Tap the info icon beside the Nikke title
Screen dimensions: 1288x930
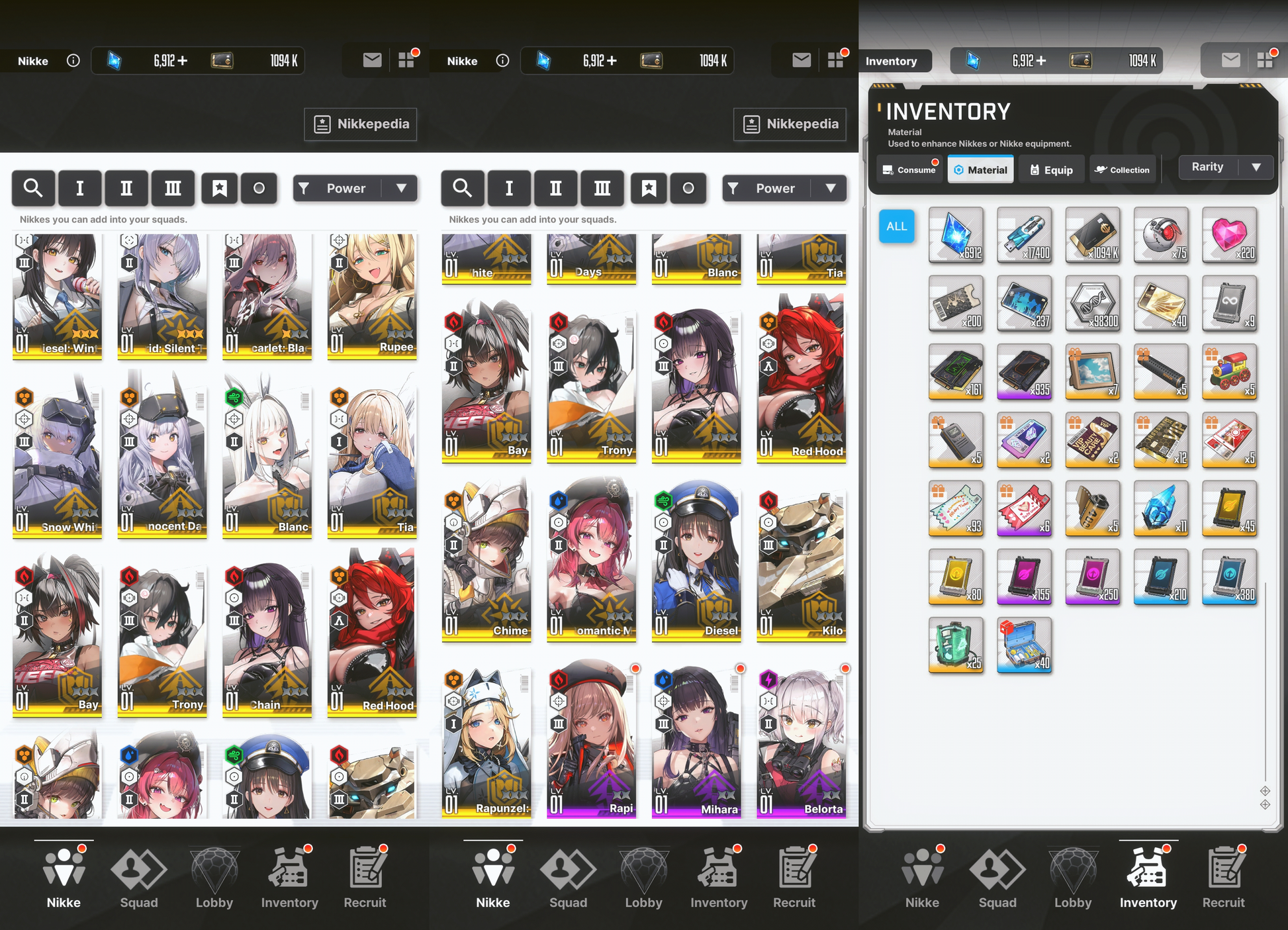[x=73, y=60]
